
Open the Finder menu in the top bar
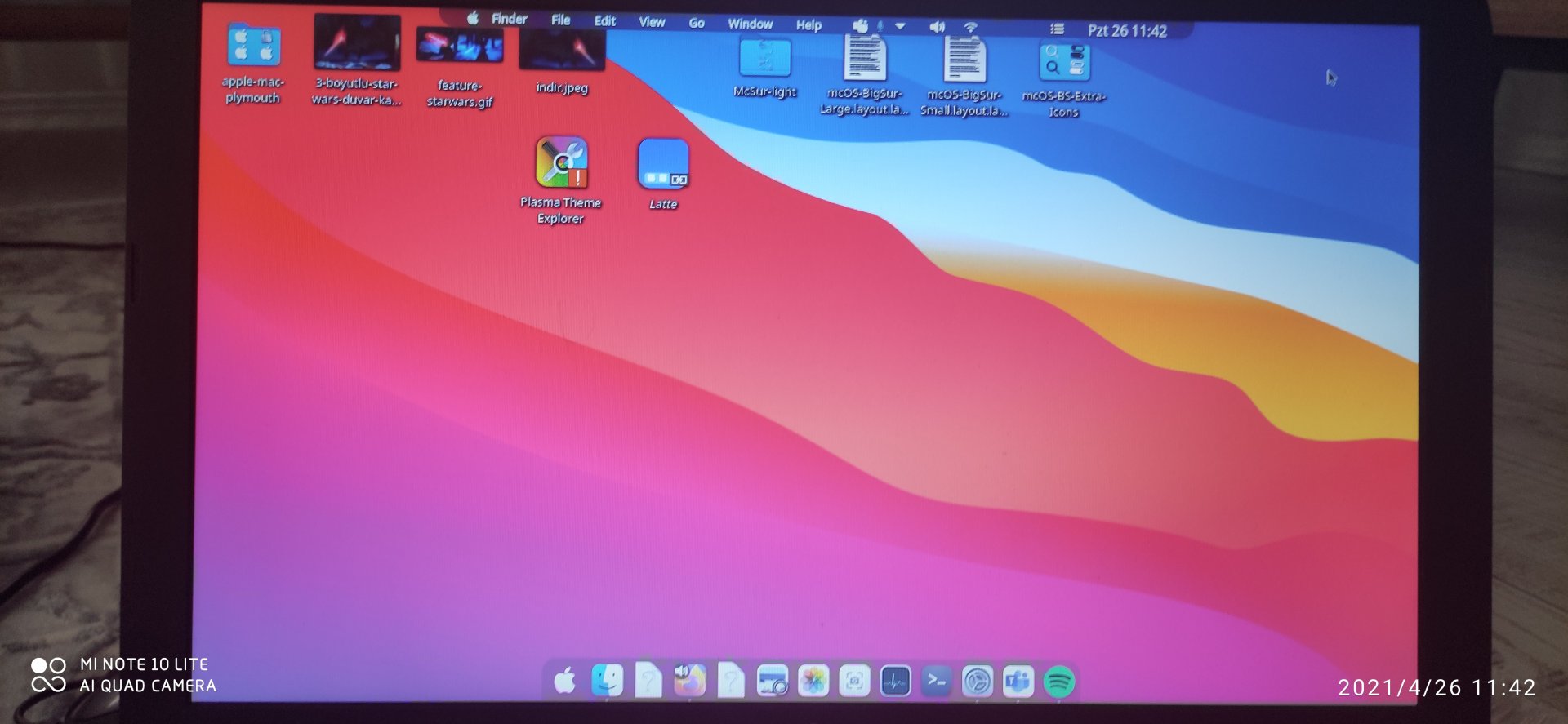[x=510, y=19]
